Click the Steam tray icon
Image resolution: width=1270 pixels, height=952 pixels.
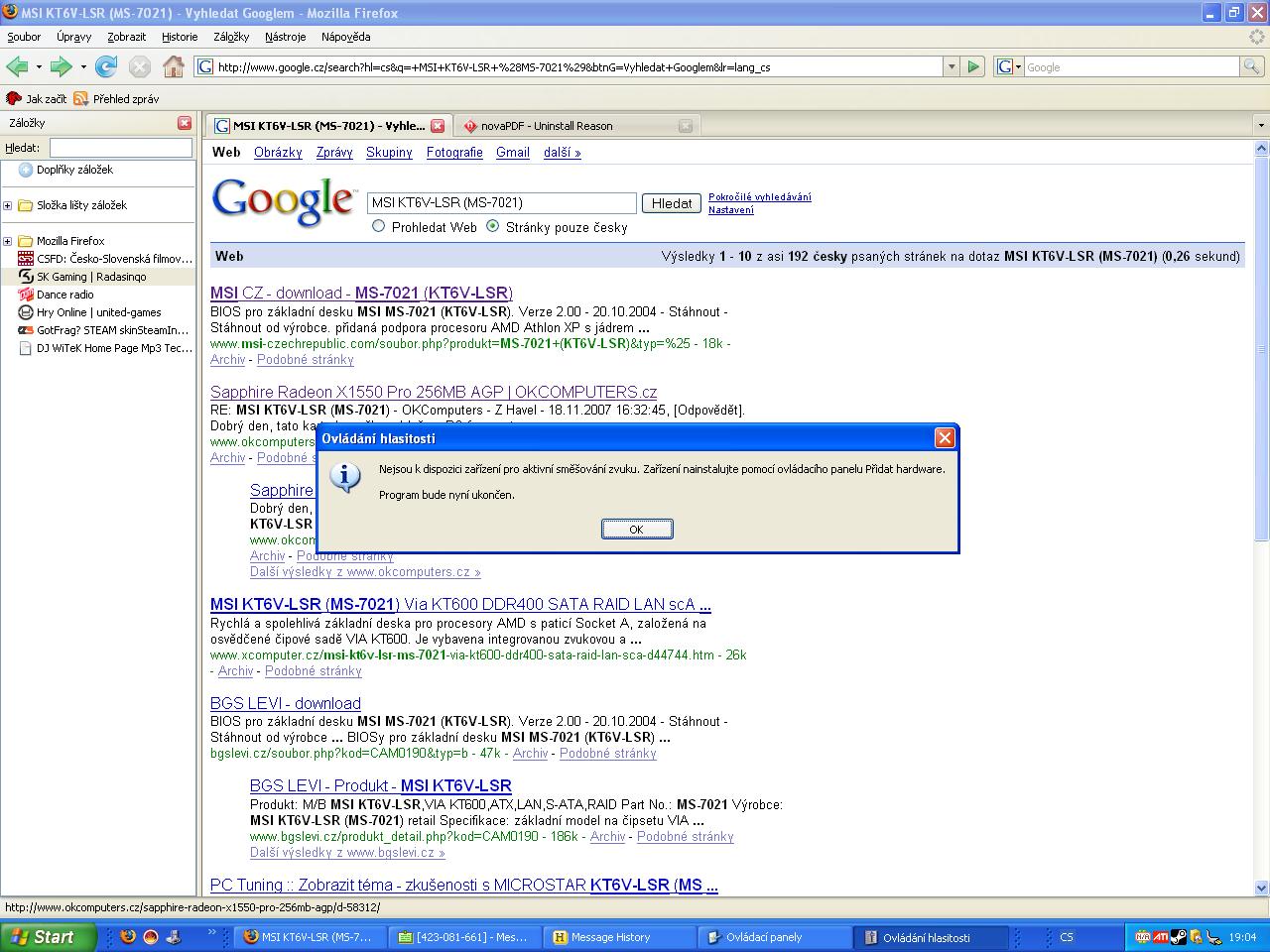pos(1178,937)
